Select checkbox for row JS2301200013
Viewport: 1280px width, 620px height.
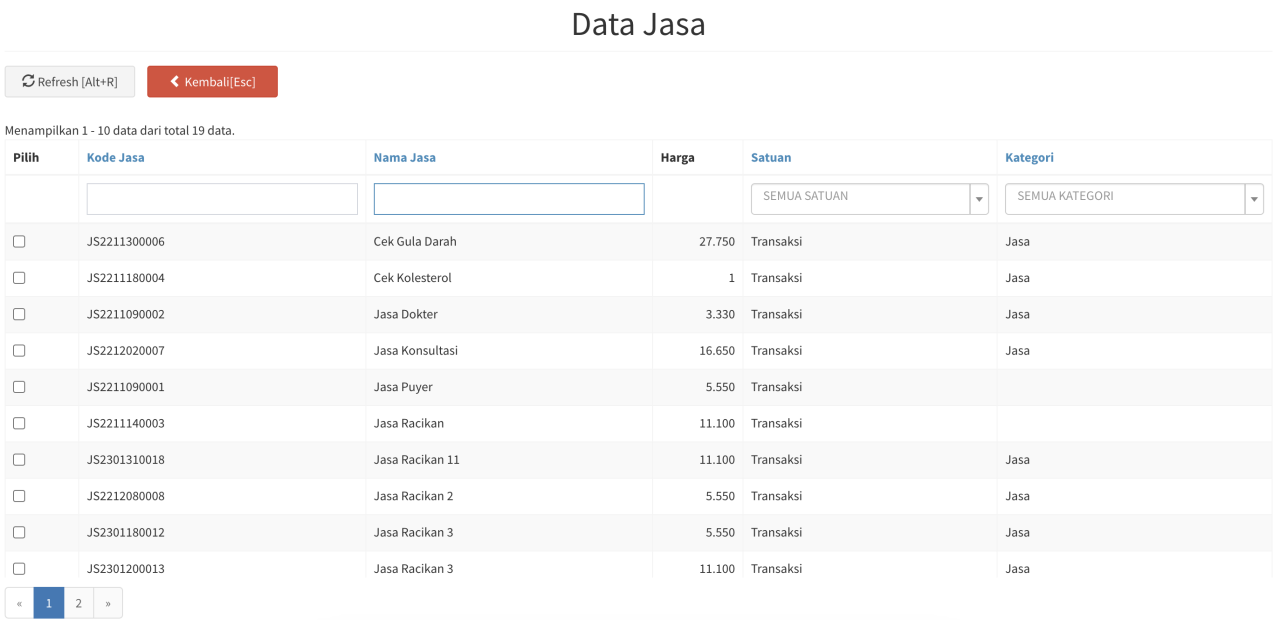[19, 569]
